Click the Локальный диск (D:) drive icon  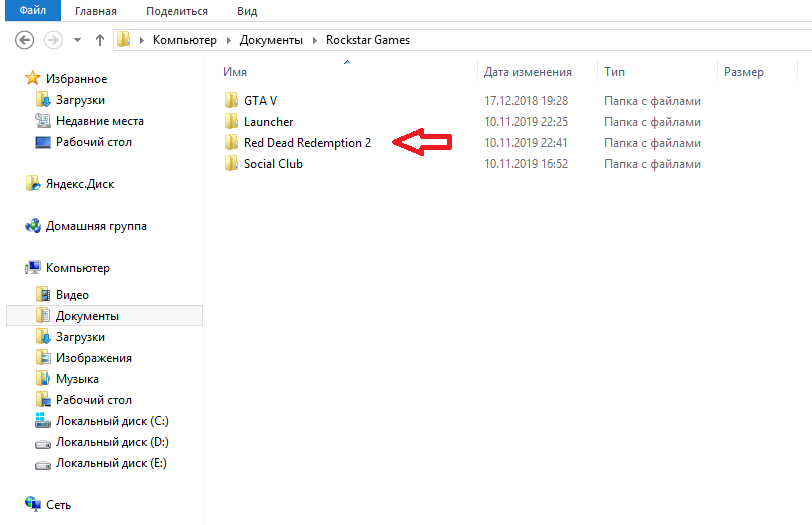(x=42, y=443)
